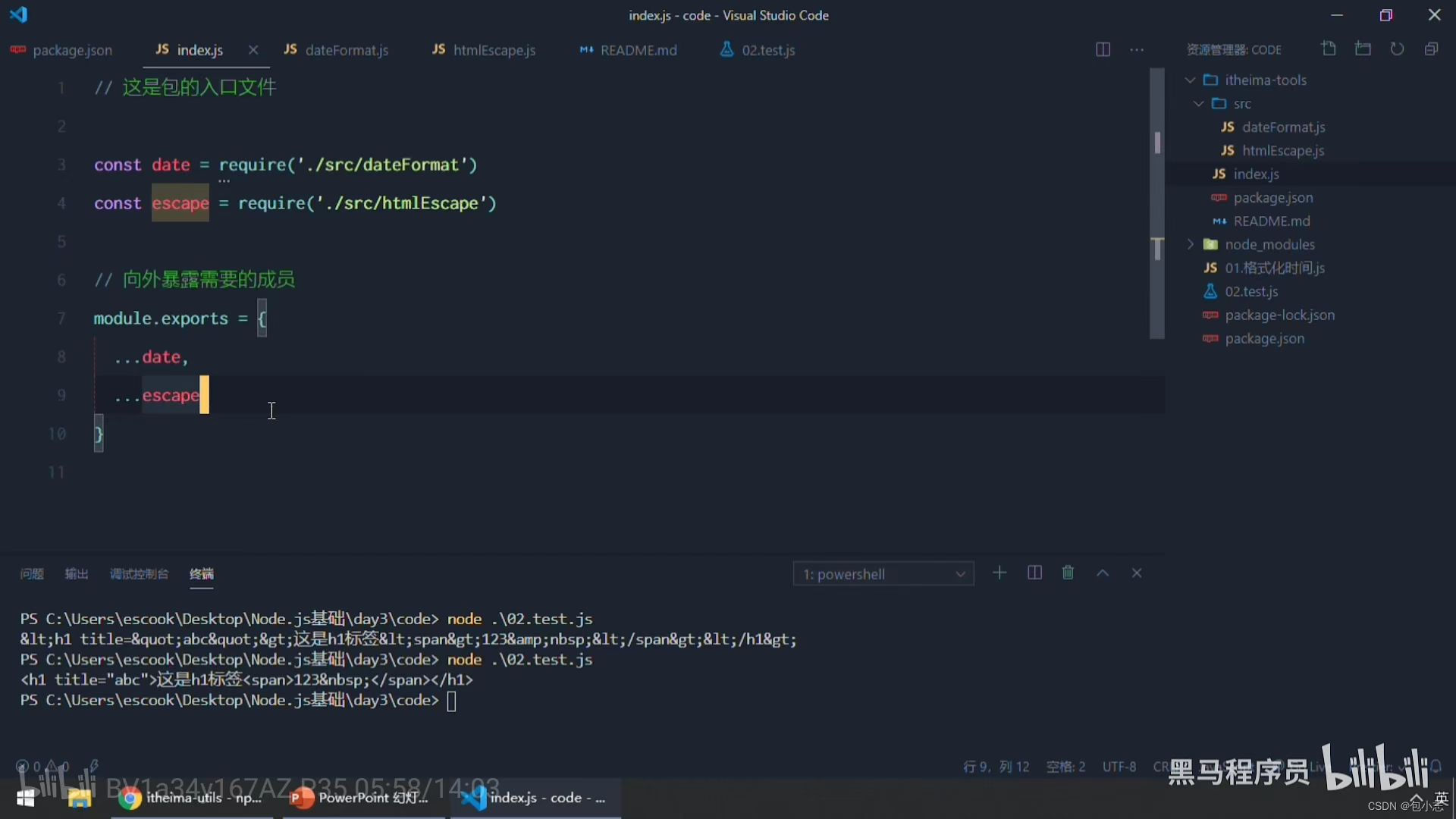
Task: Open package-lock.json in explorer
Action: (1280, 315)
